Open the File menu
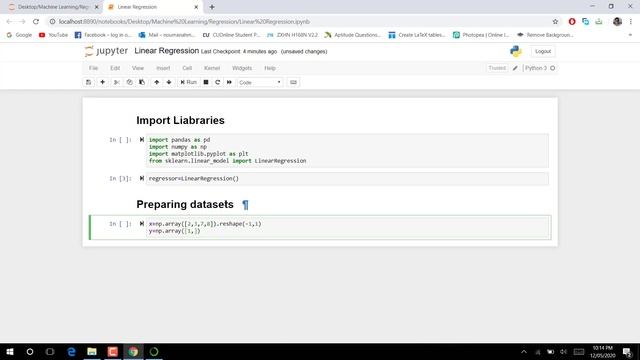This screenshot has height=360, width=640. pos(93,68)
